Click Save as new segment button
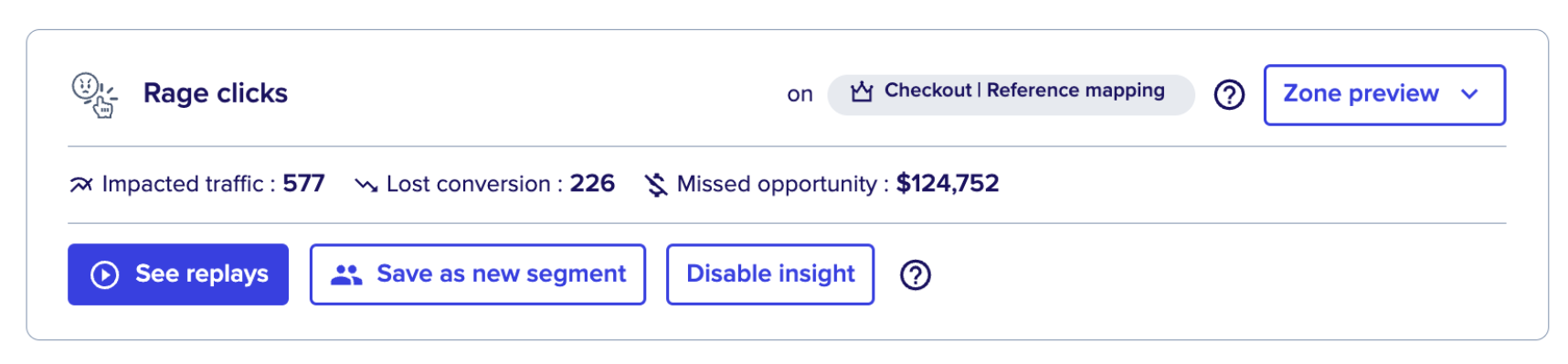This screenshot has height=364, width=1568. (x=478, y=274)
